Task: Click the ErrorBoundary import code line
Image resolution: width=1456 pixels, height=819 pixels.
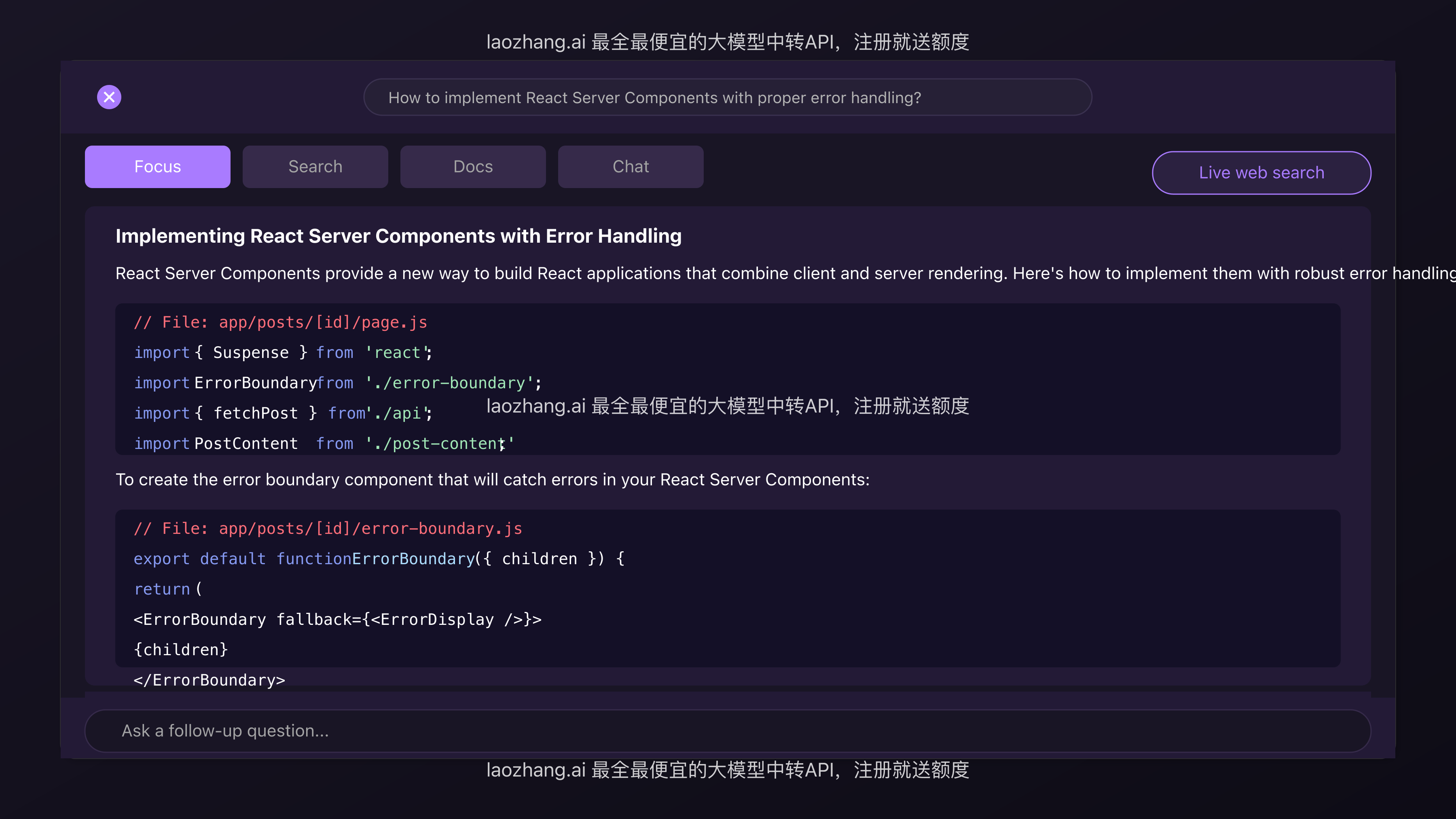Action: [337, 383]
